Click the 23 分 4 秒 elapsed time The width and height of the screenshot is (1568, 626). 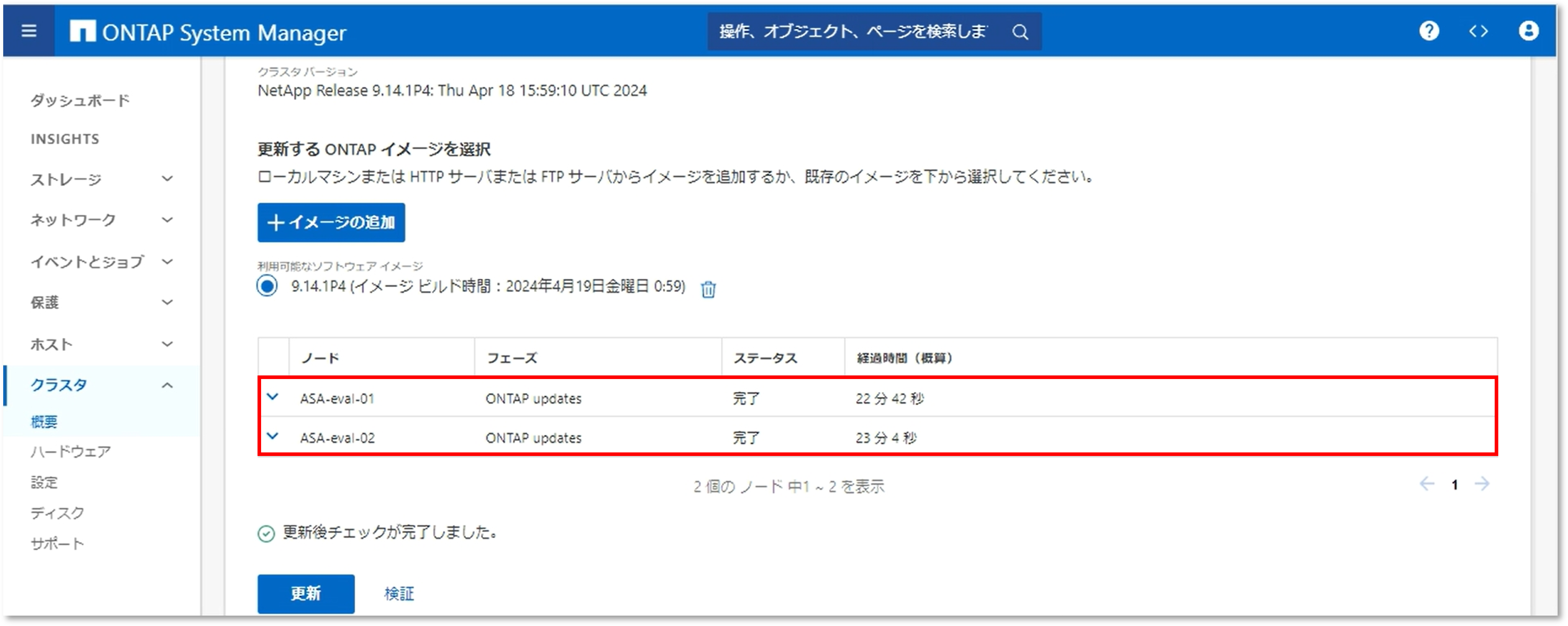[886, 438]
